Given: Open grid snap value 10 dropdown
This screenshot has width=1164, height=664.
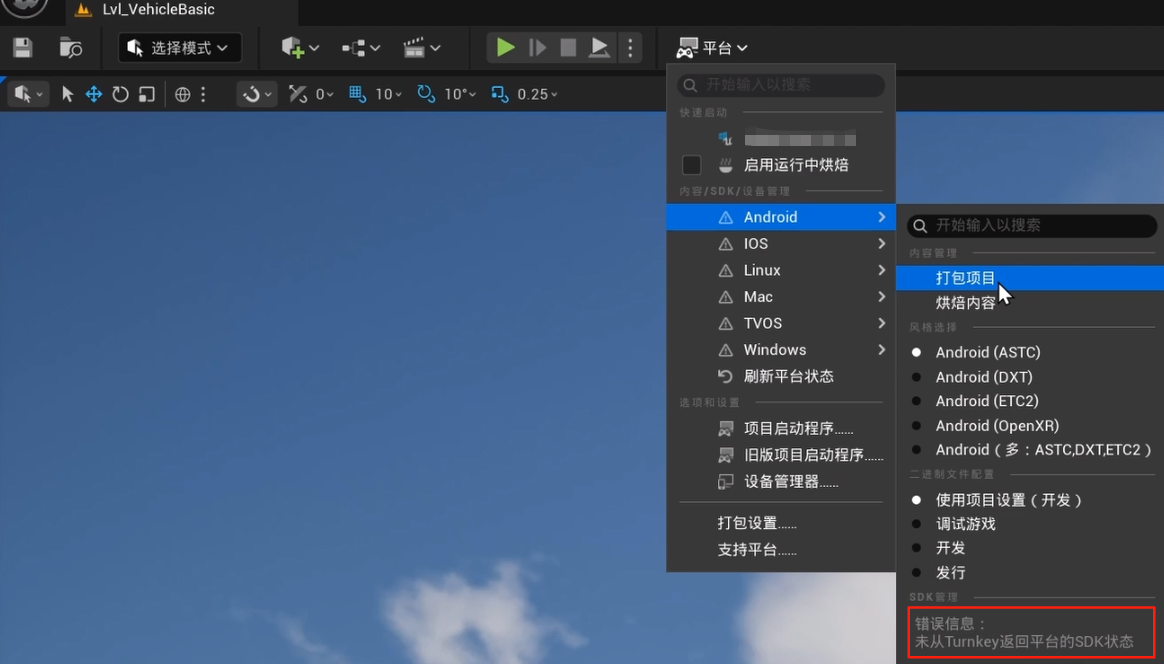Looking at the screenshot, I should click(388, 94).
